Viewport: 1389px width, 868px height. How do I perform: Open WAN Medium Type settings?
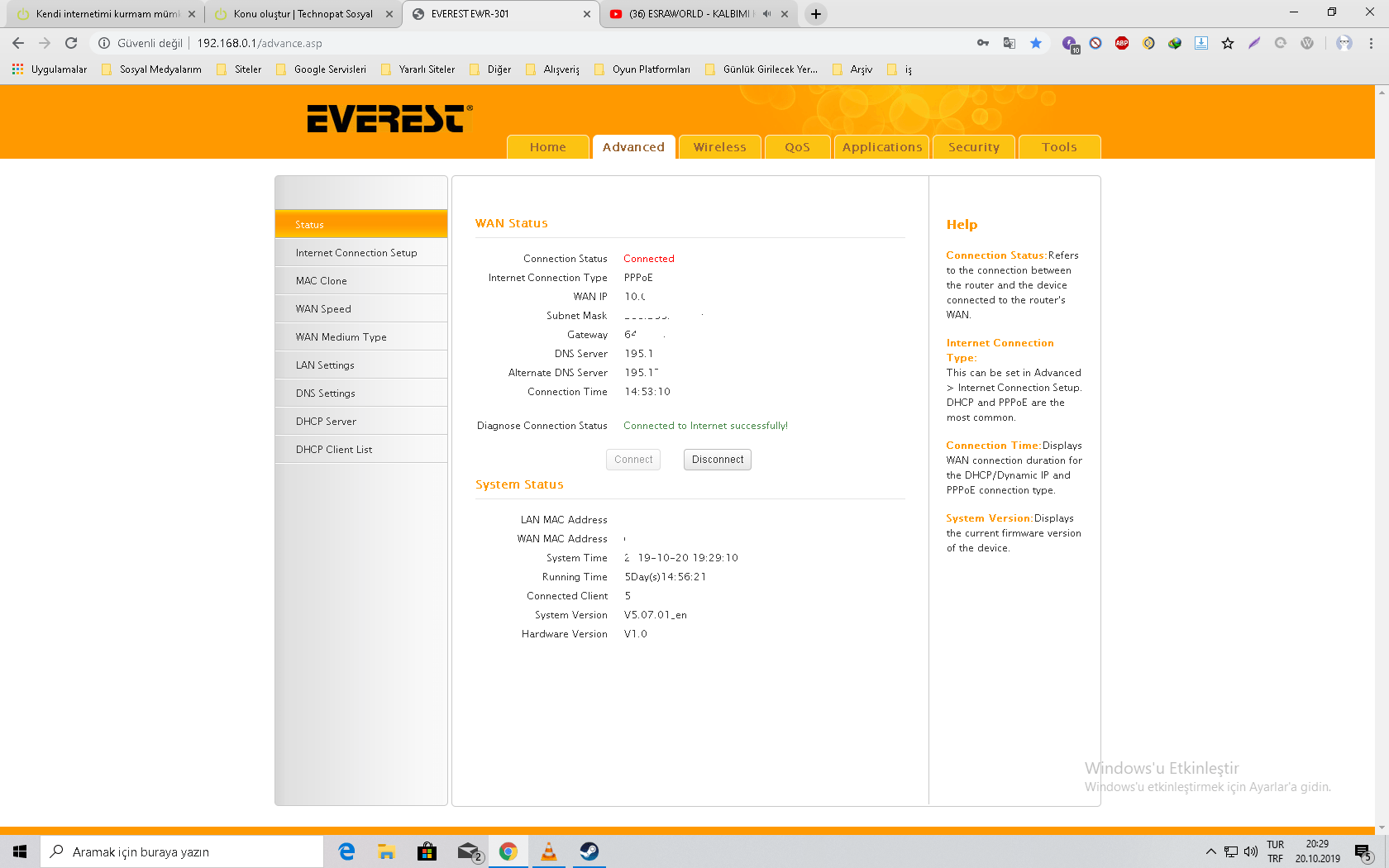361,336
